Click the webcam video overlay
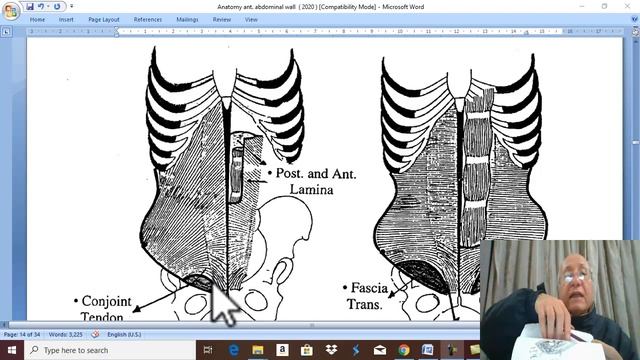640x360 pixels. tap(560, 300)
